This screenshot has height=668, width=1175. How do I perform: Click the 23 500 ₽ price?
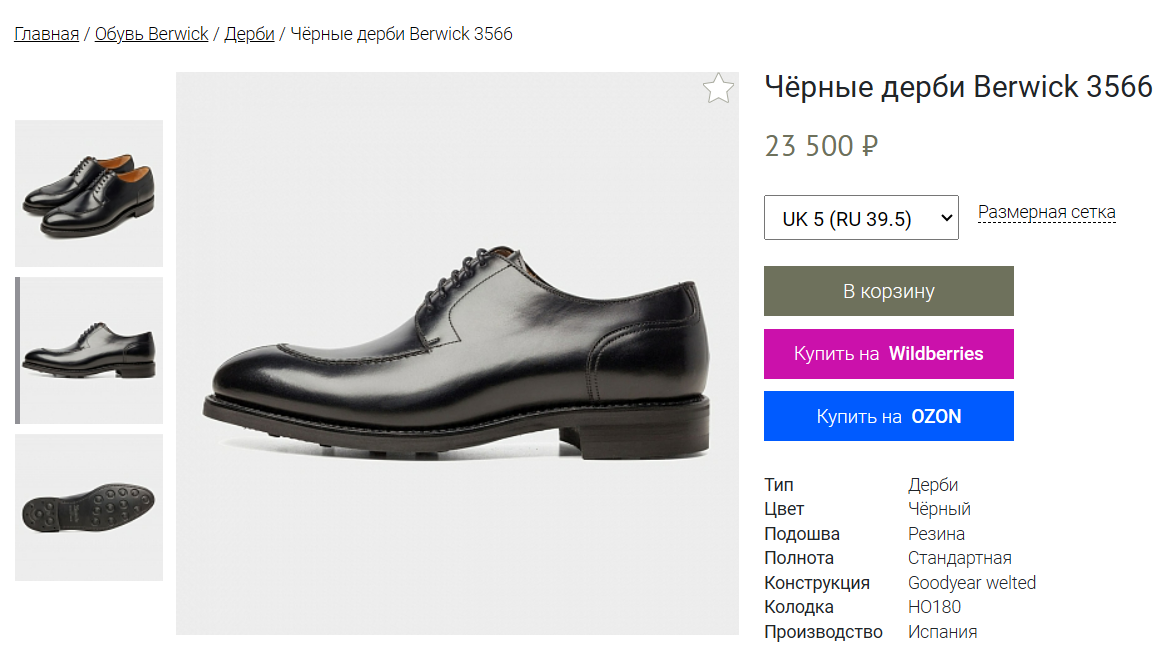(x=821, y=145)
